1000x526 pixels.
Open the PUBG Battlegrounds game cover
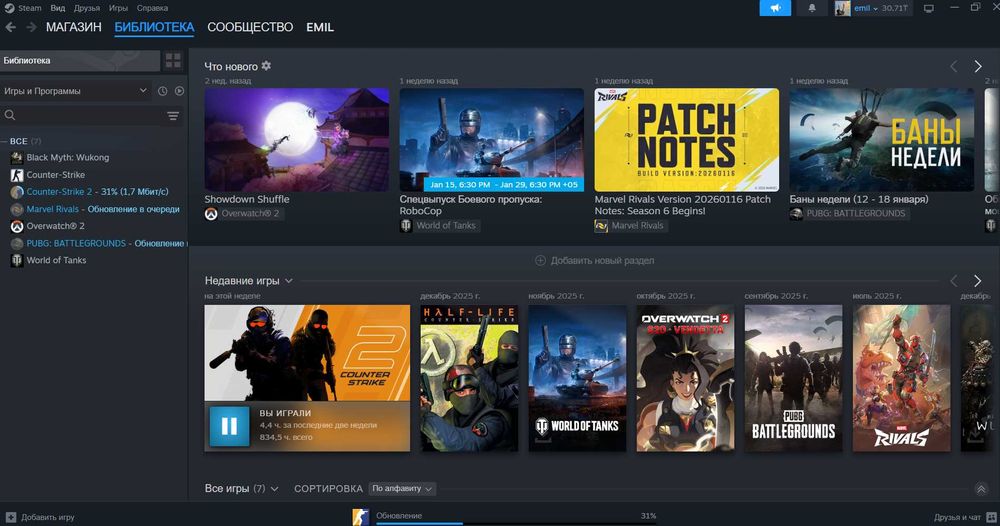point(793,378)
